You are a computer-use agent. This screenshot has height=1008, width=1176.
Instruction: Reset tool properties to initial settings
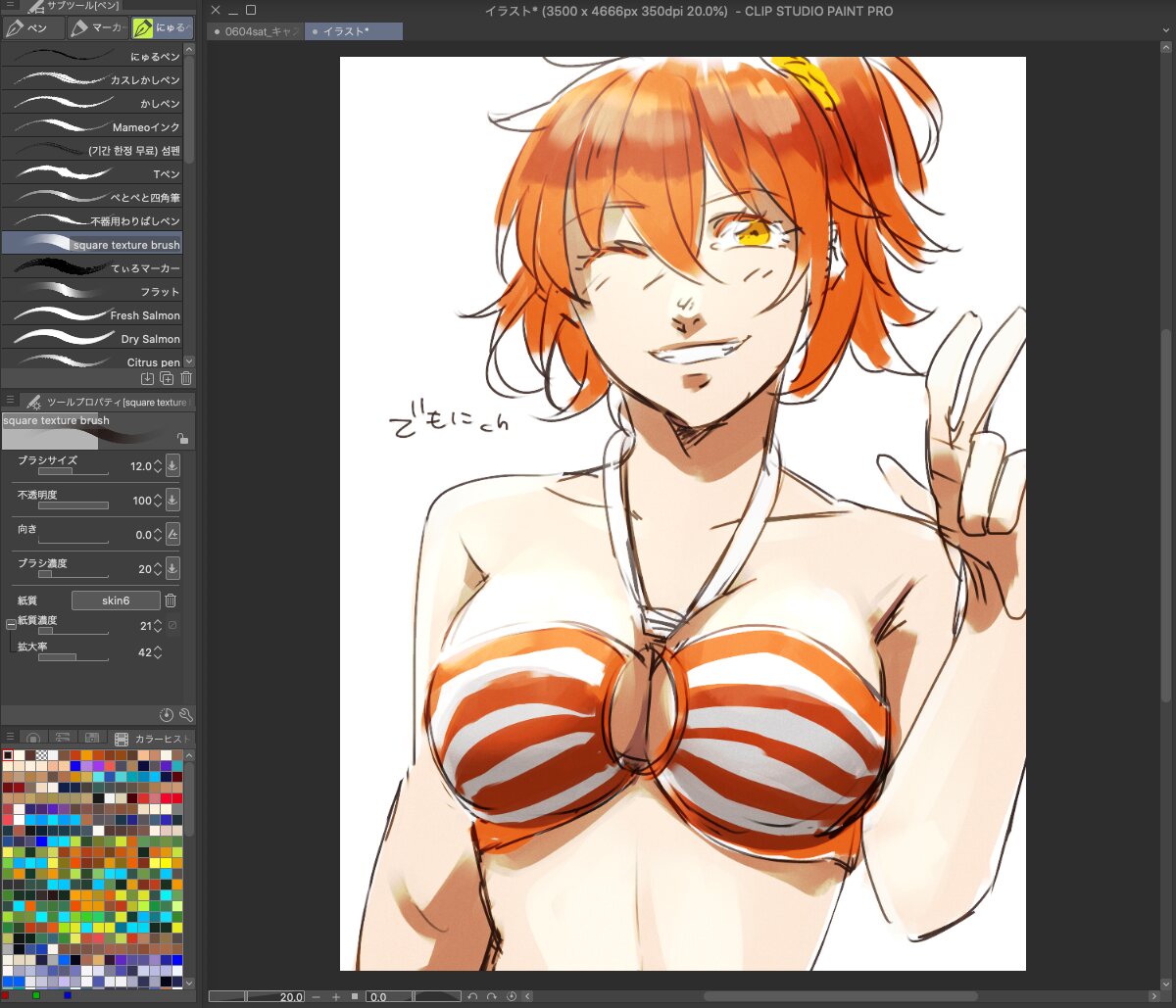pyautogui.click(x=167, y=715)
